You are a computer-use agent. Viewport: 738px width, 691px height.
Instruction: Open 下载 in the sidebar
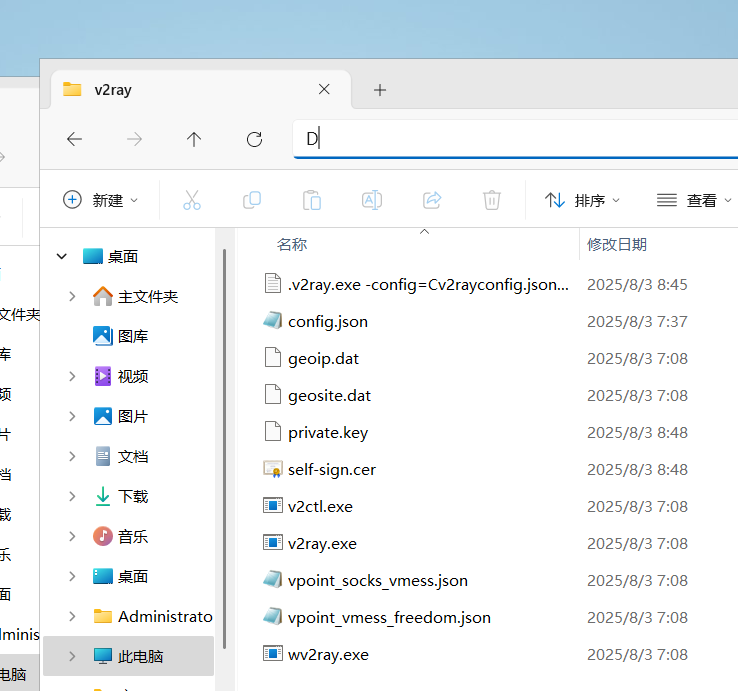click(x=121, y=497)
